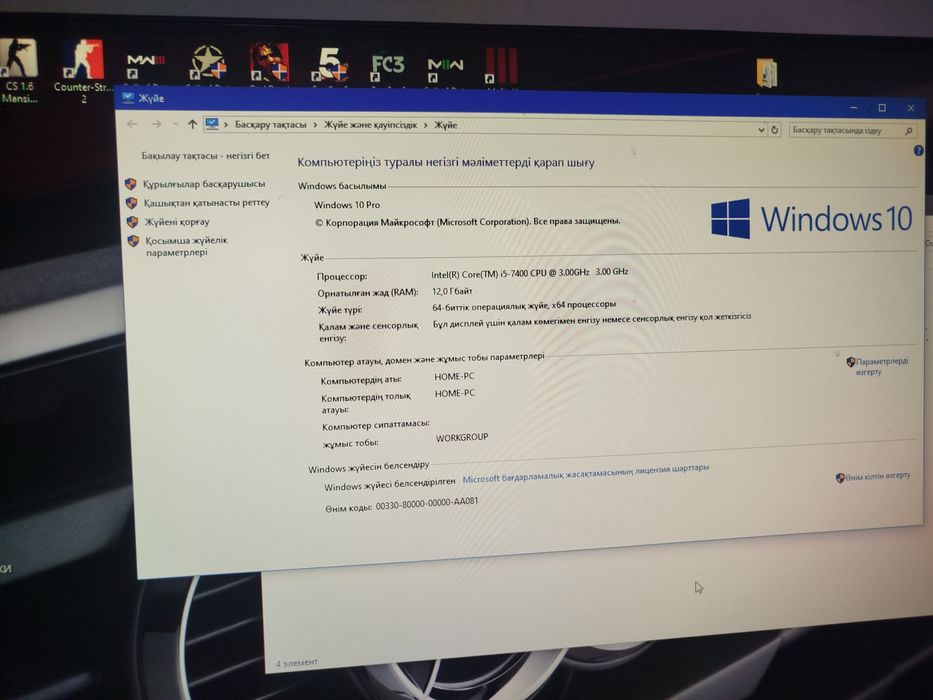Open the Far Cry 5 shortcut icon
This screenshot has height=700, width=933.
(x=329, y=64)
